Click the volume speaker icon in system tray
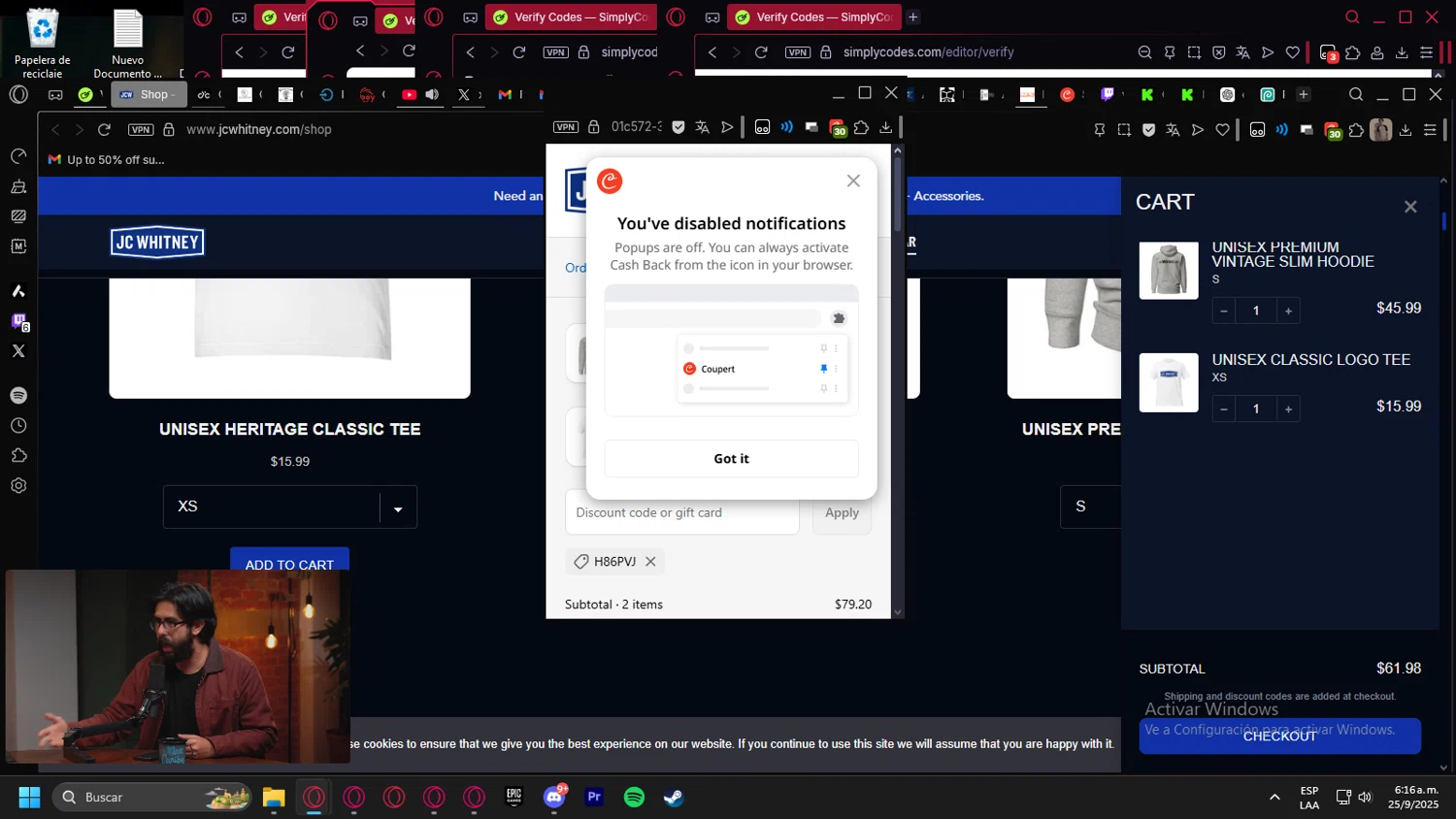The width and height of the screenshot is (1456, 819). [x=1366, y=798]
